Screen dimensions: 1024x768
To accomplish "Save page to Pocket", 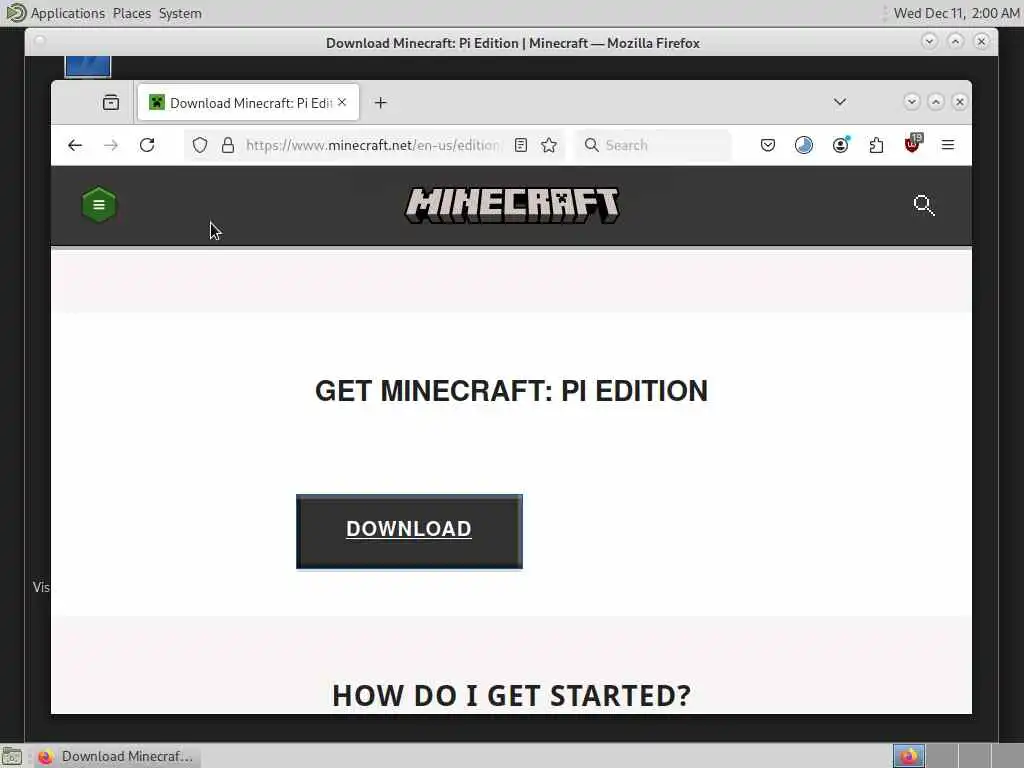I will [768, 145].
